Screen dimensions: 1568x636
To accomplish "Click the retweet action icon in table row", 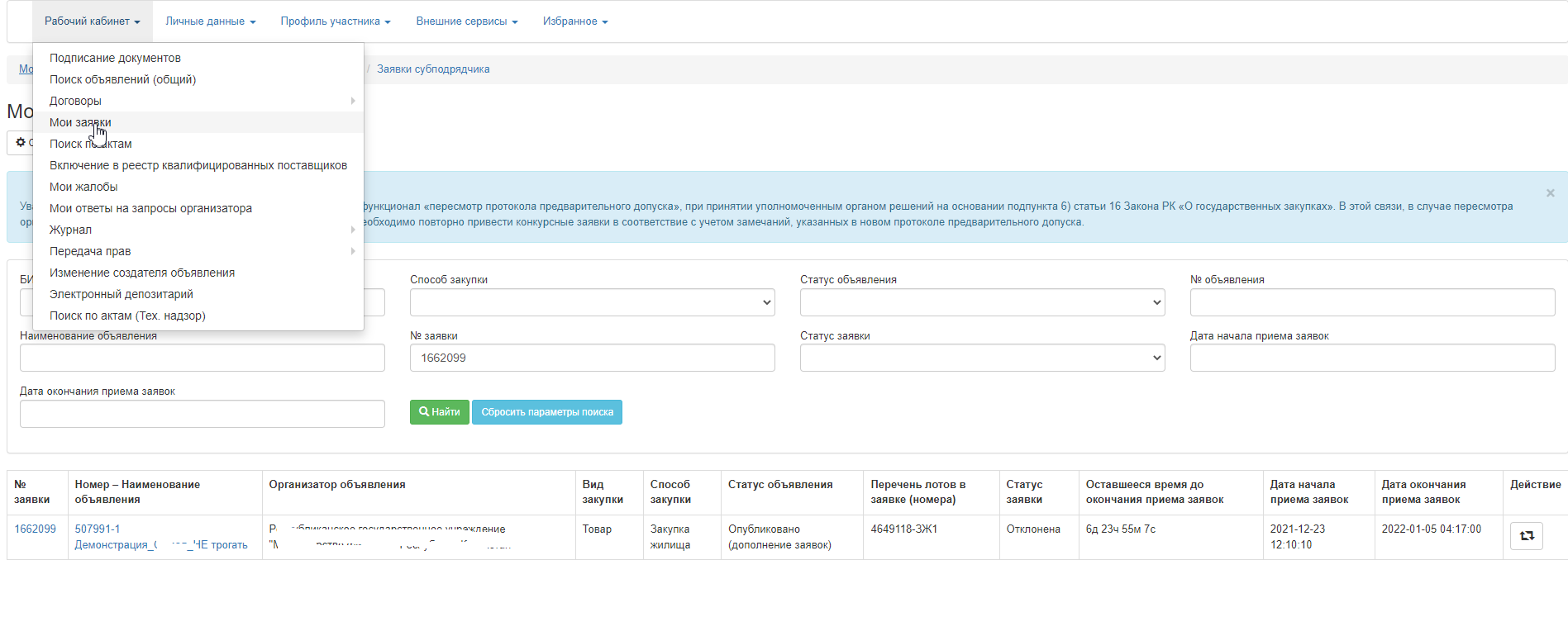I will 1526,536.
